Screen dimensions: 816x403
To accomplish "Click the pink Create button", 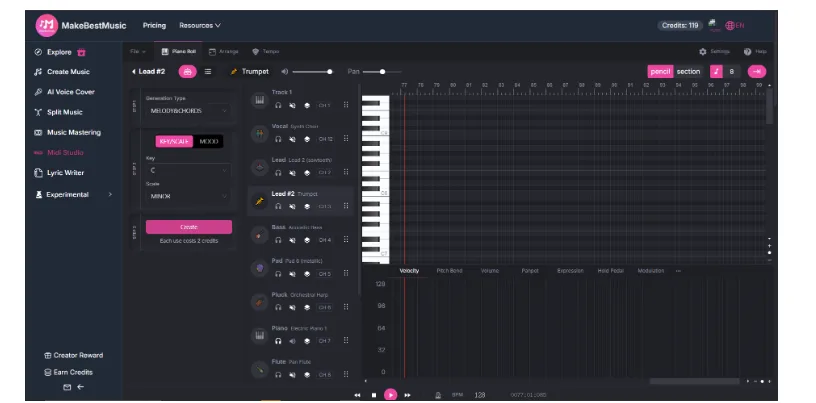I will pyautogui.click(x=188, y=227).
